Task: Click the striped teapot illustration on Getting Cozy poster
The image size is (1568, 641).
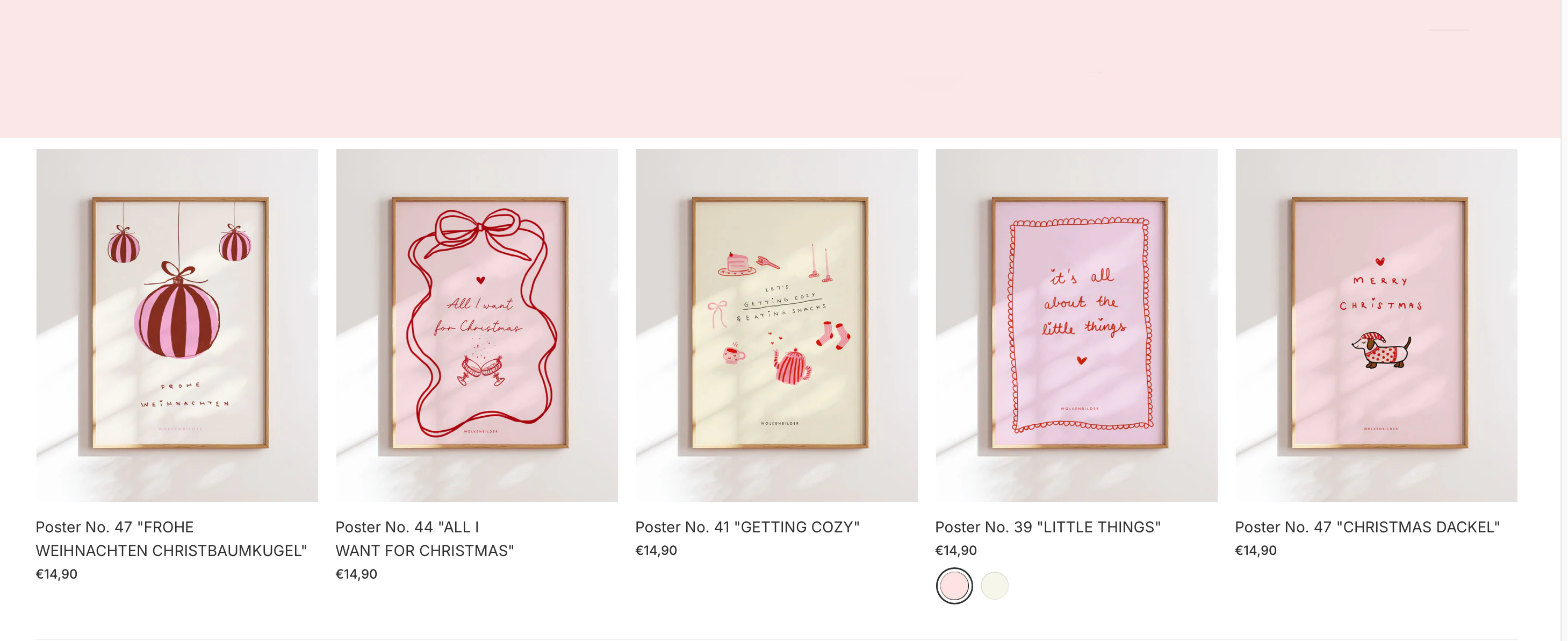Action: tap(793, 366)
